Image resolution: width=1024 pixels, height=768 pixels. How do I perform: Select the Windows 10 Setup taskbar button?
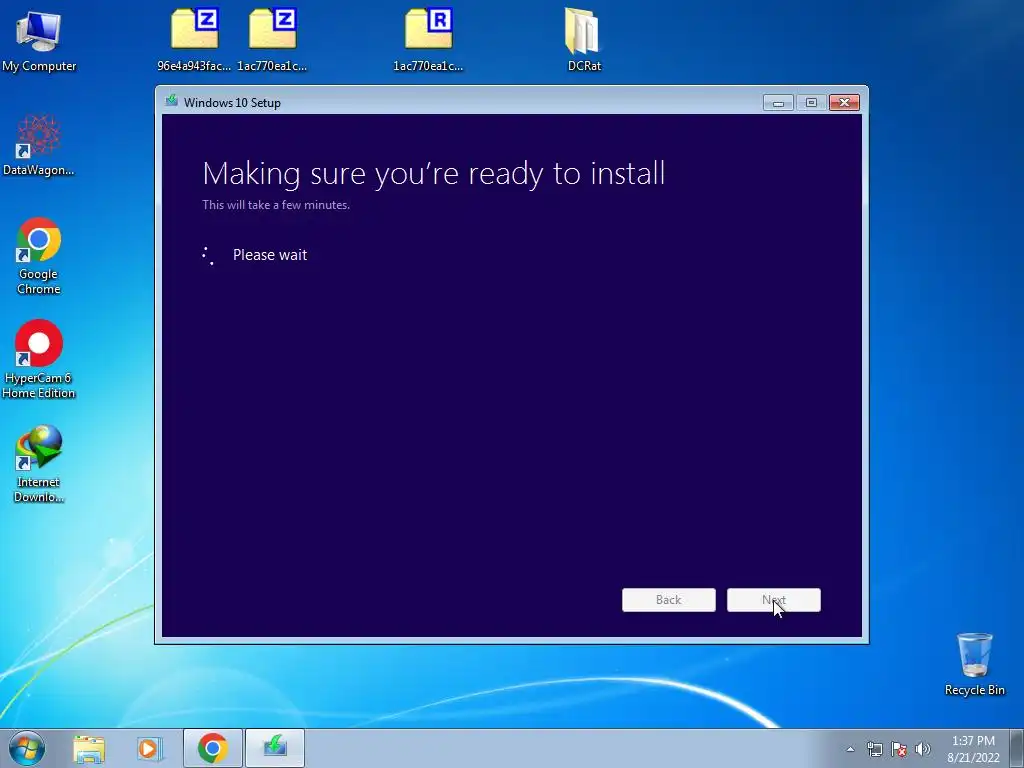point(275,748)
